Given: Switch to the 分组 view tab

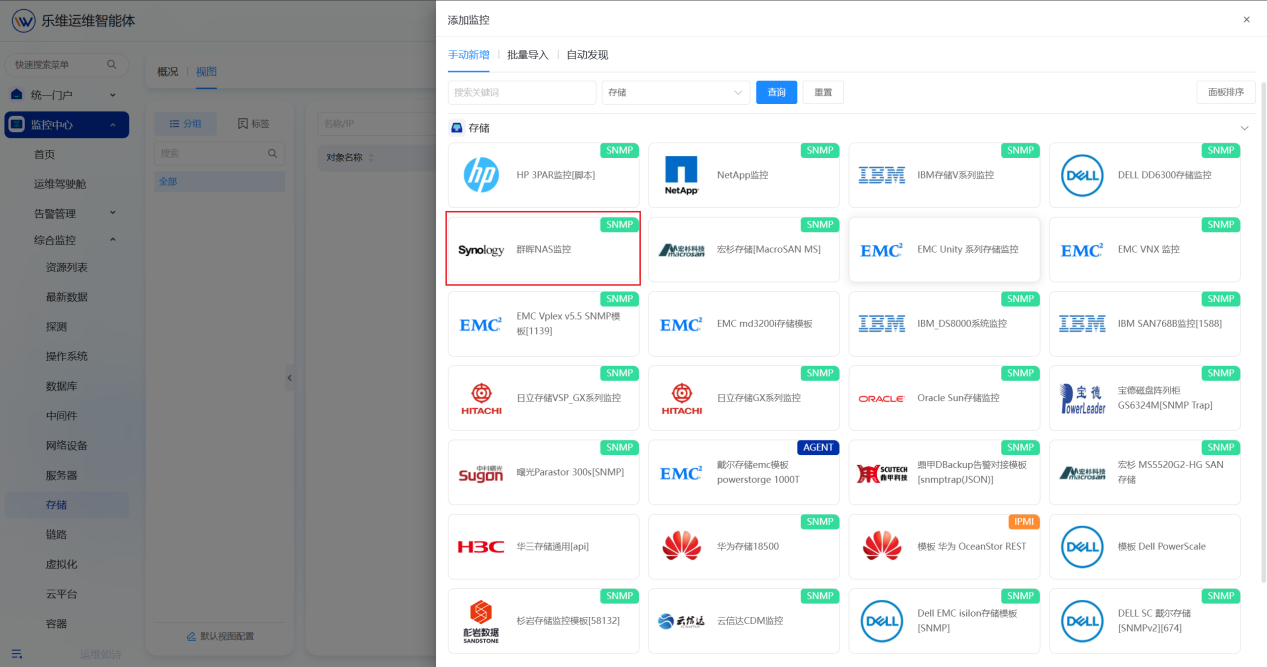Looking at the screenshot, I should [x=185, y=124].
